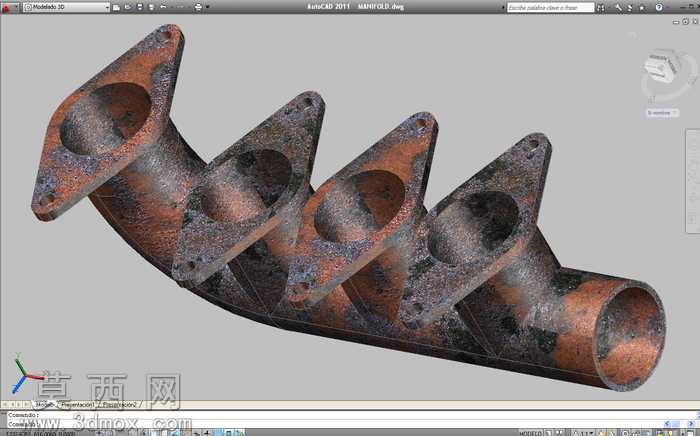Click the first layout tab scroll arrow
The width and height of the screenshot is (700, 436).
[5, 405]
